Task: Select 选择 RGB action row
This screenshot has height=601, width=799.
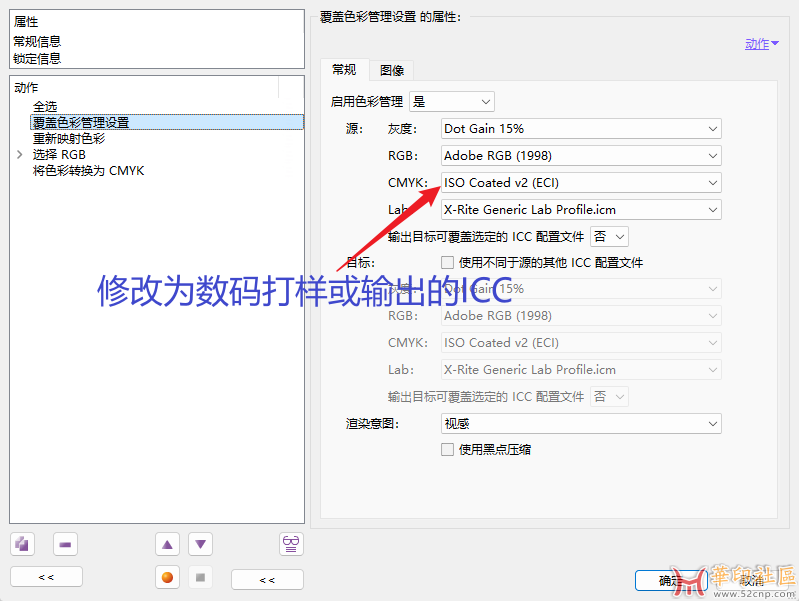Action: click(59, 154)
